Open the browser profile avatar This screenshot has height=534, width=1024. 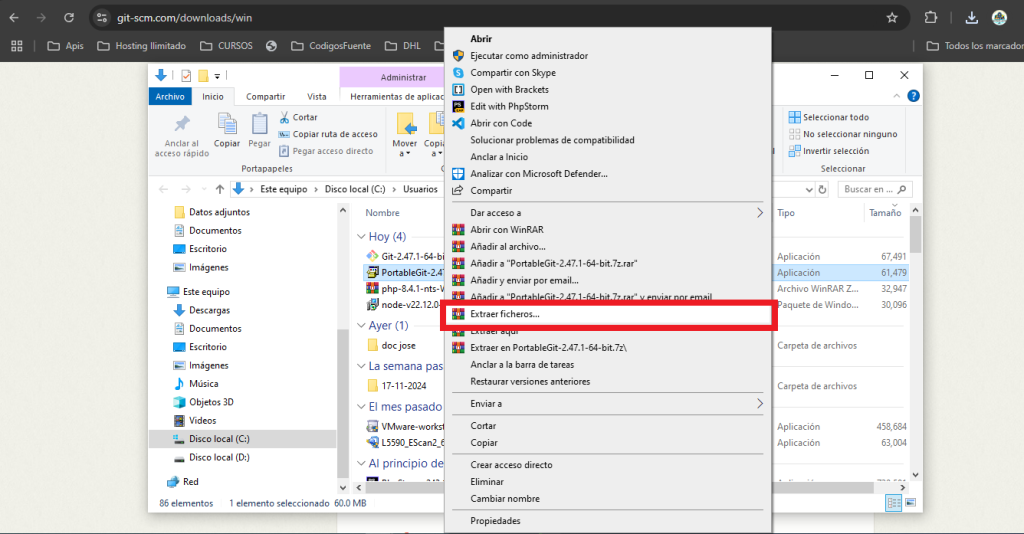[x=999, y=18]
